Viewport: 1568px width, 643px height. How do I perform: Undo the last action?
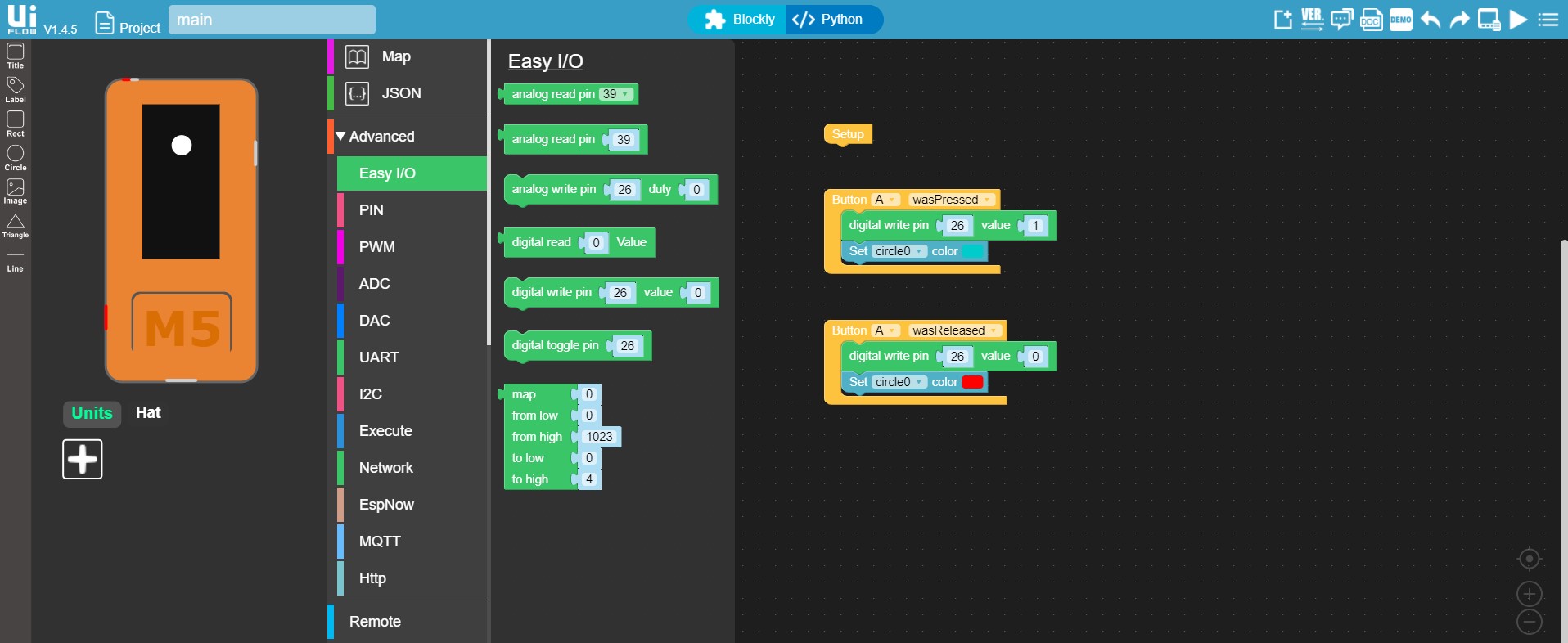pyautogui.click(x=1431, y=20)
